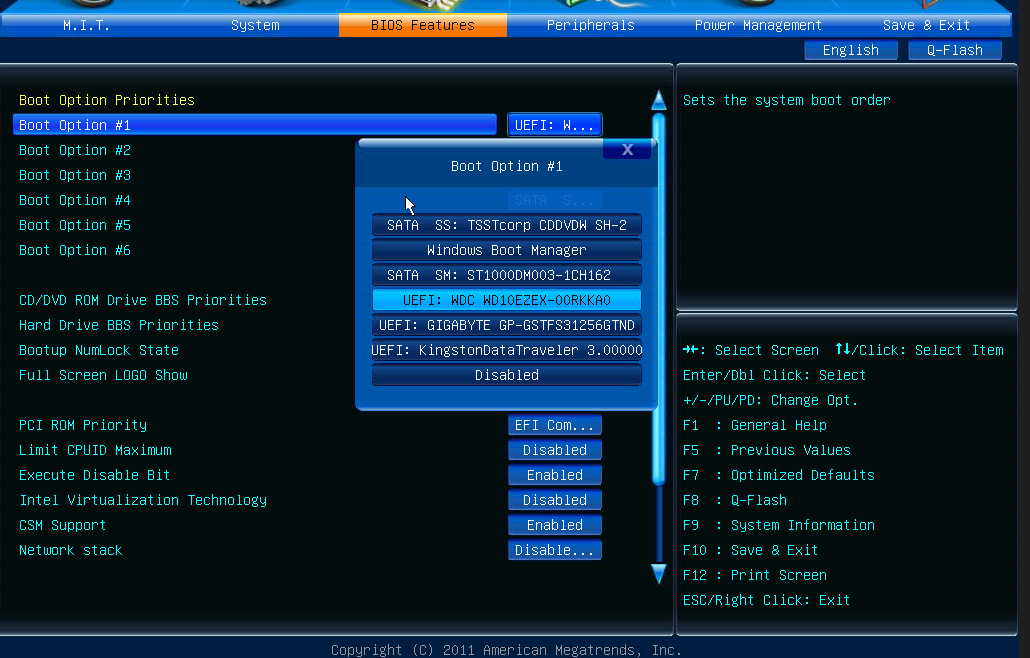This screenshot has height=658, width=1030.
Task: Select the PCI ROM Priority label
Action: click(83, 425)
